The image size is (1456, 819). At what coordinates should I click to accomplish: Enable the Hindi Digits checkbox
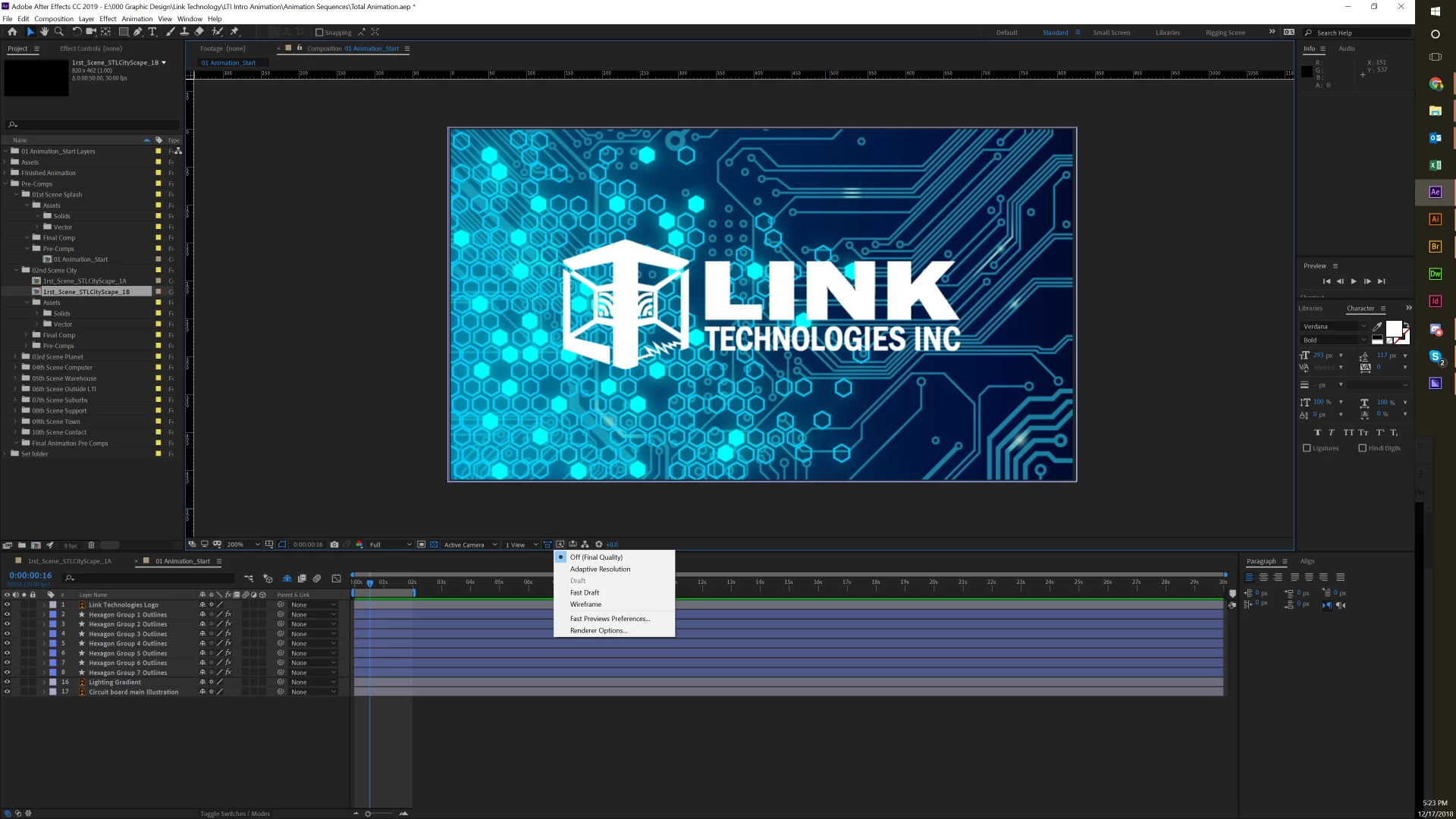tap(1362, 448)
